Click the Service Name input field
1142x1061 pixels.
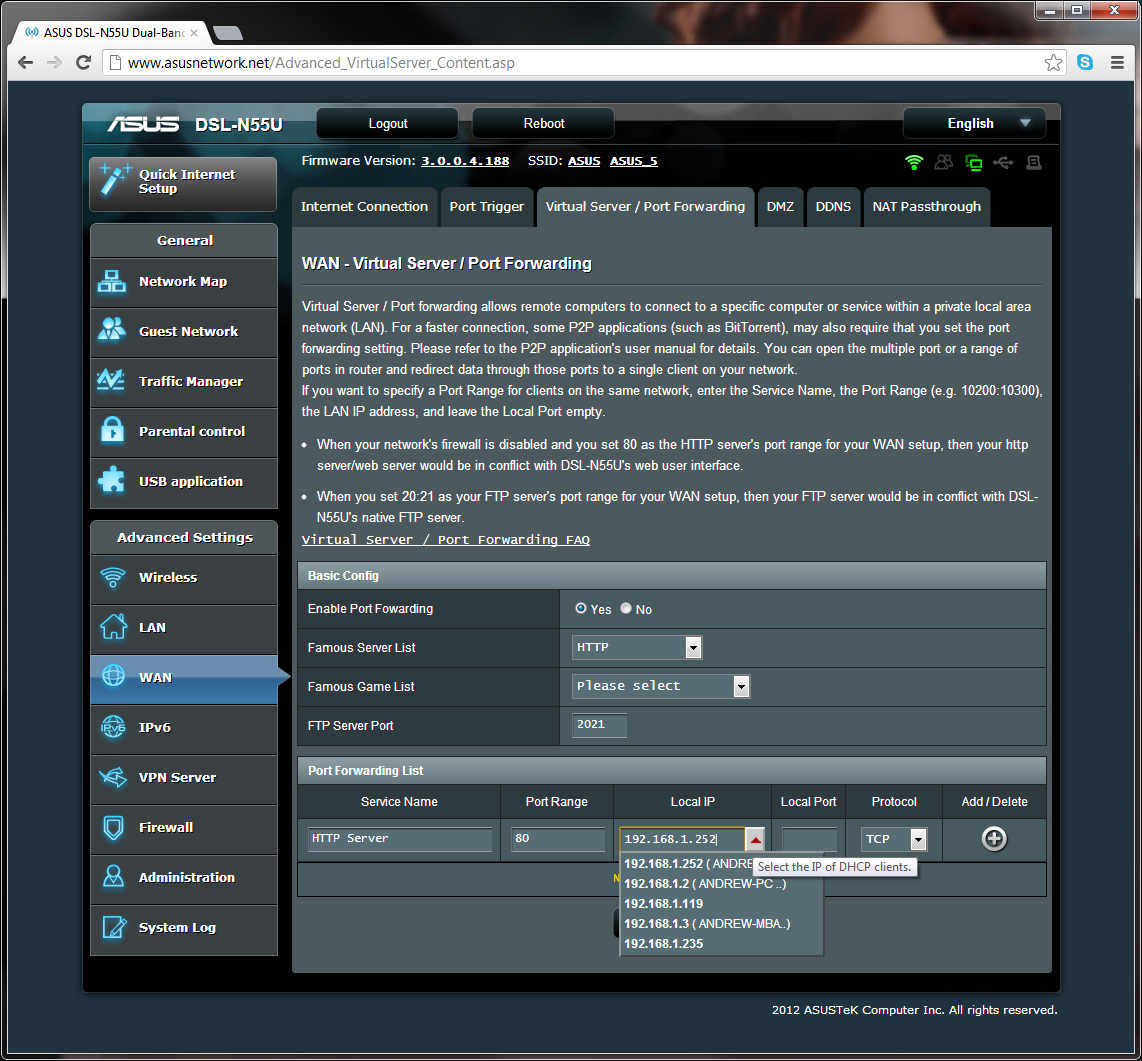tap(400, 839)
